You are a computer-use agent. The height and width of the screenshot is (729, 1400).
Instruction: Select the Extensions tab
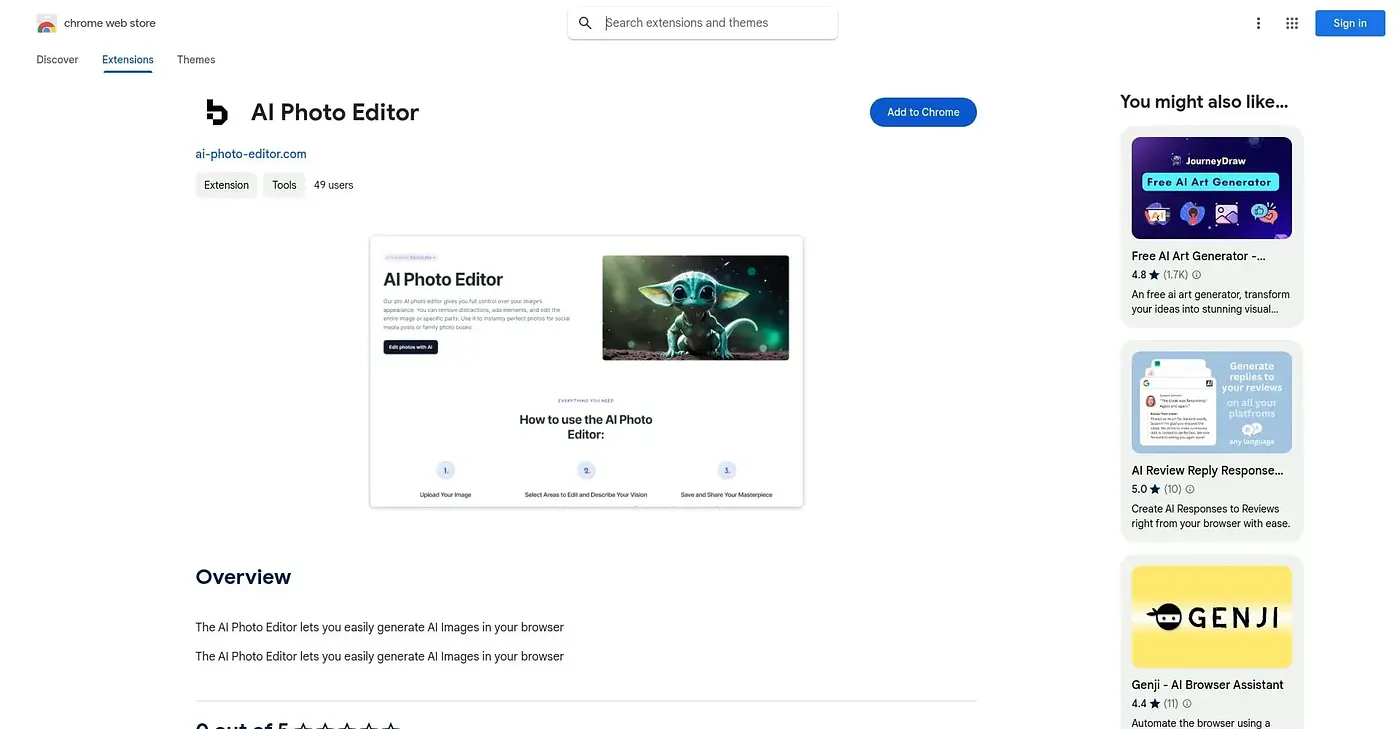(128, 60)
